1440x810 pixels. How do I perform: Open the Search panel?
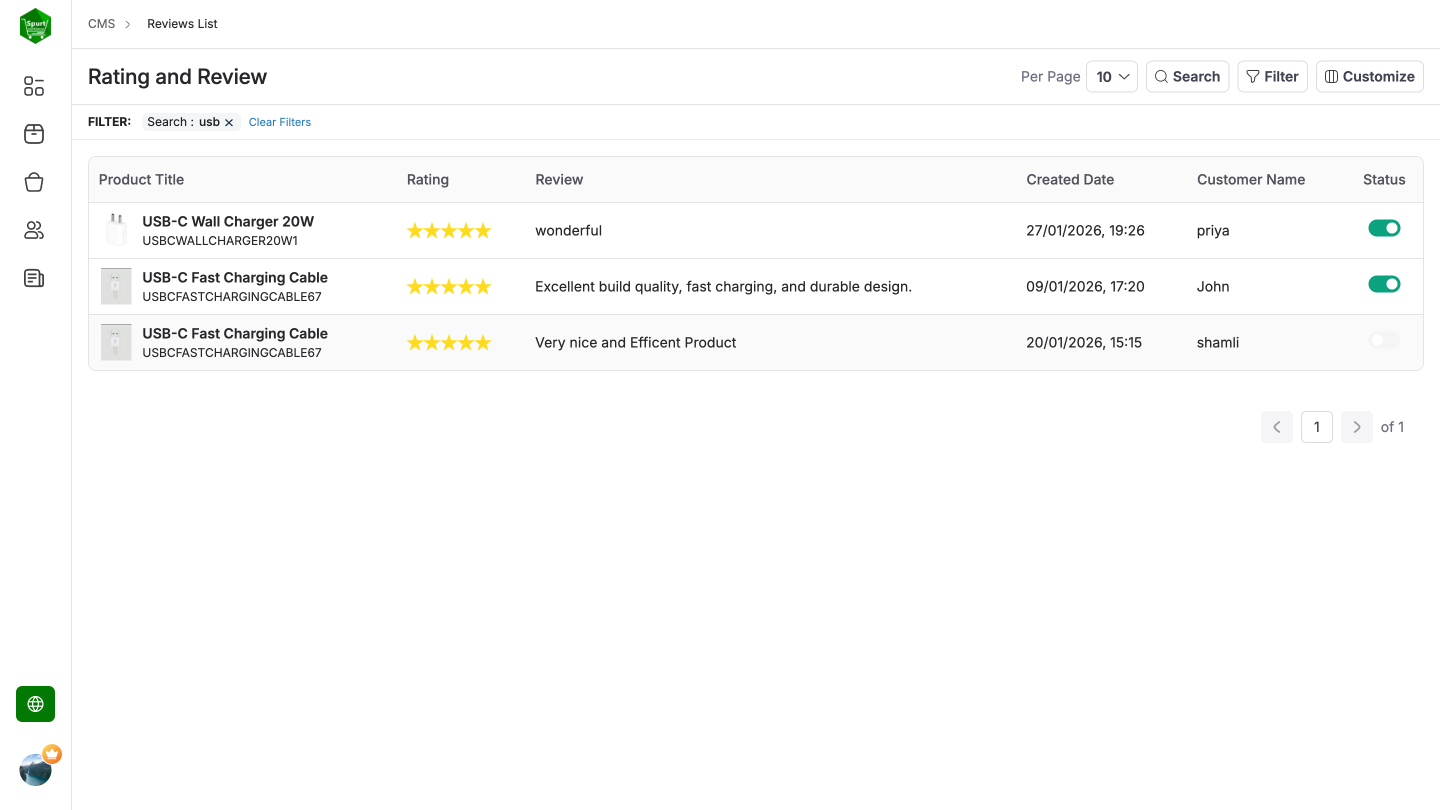(x=1187, y=76)
